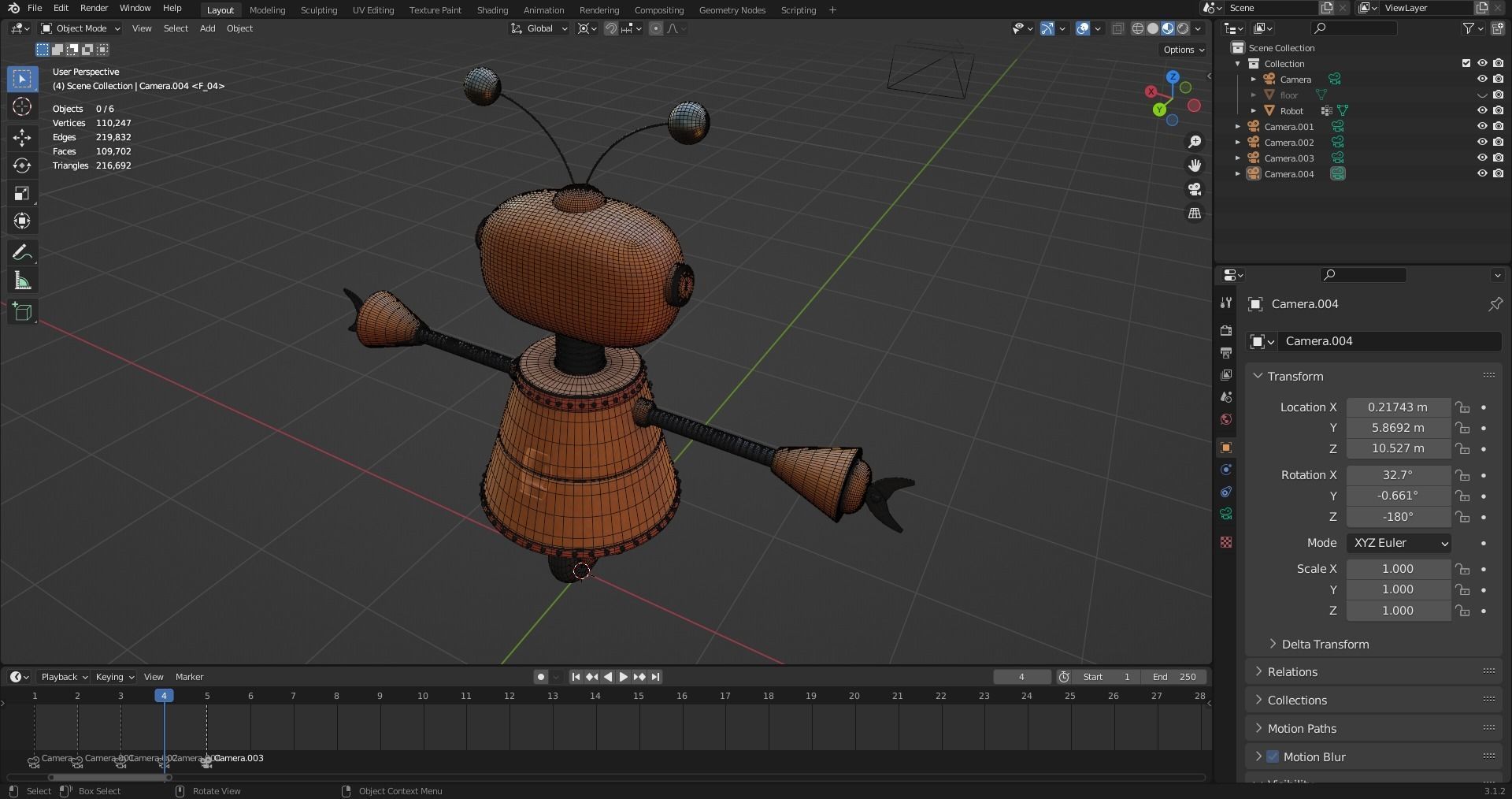
Task: Jump to the timeline end frame
Action: point(655,677)
